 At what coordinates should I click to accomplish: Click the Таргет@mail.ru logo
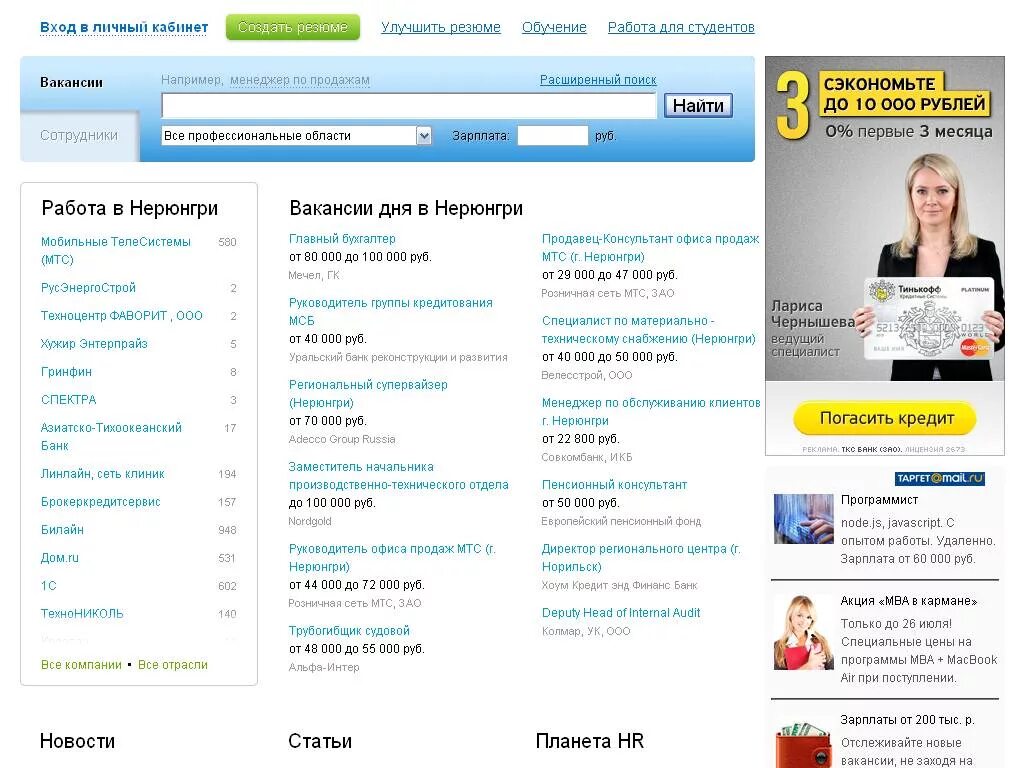click(x=940, y=478)
